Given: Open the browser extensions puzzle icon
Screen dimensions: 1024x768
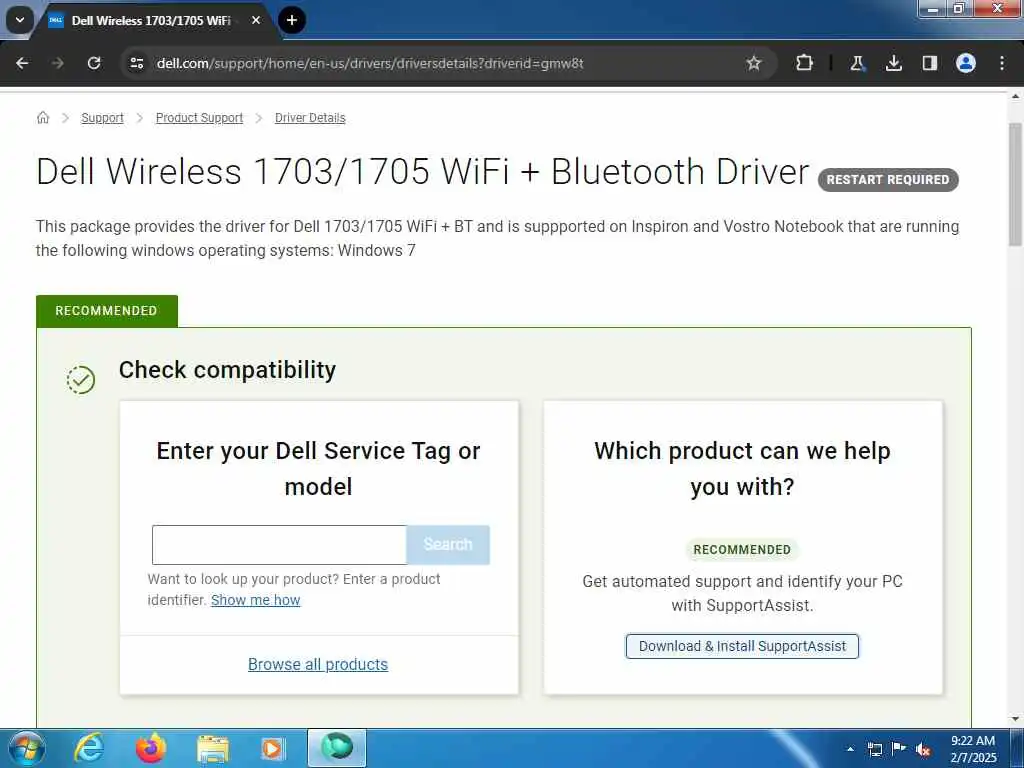Looking at the screenshot, I should (x=805, y=63).
